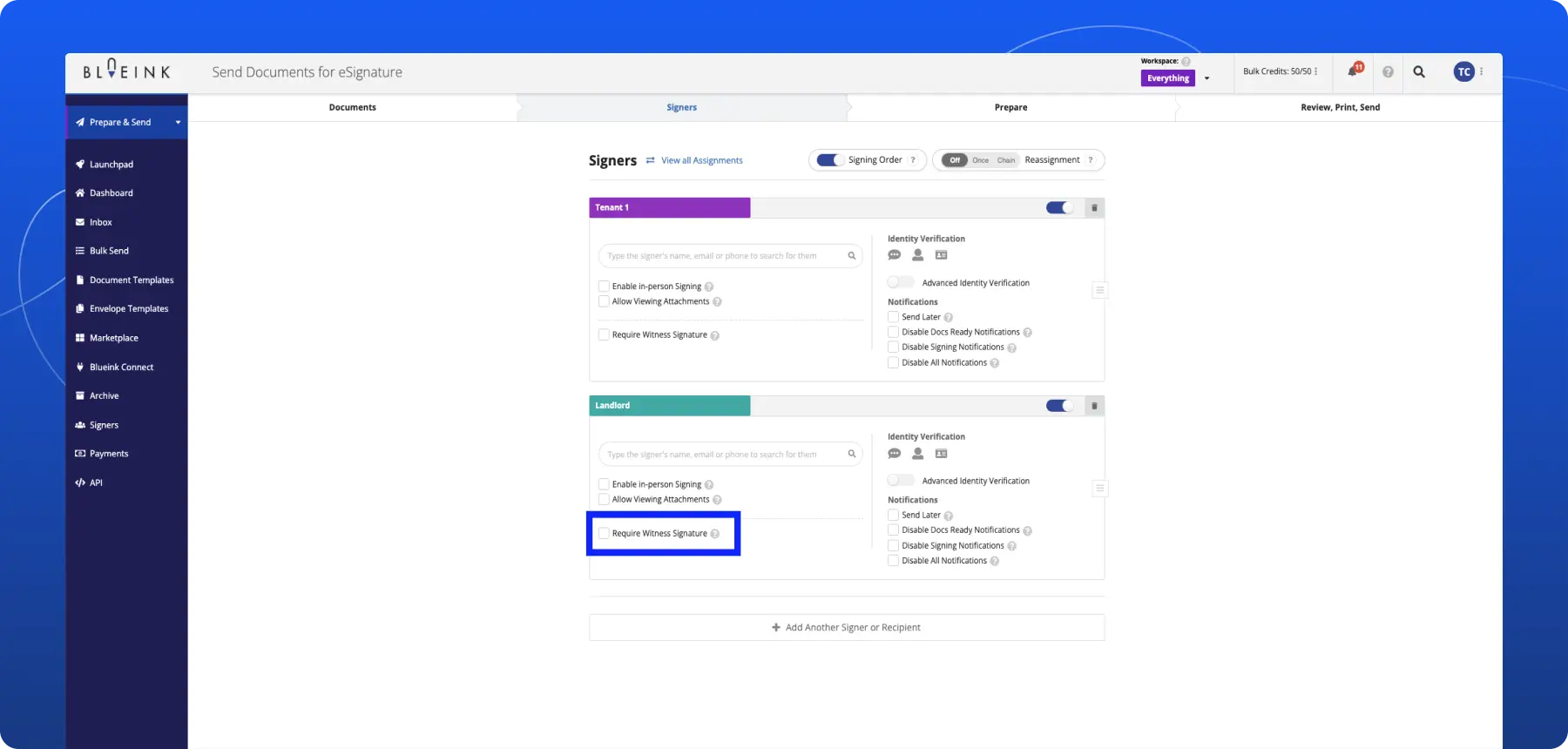Click the Archive box icon in the sidebar
Viewport: 1568px width, 749px height.
point(80,395)
